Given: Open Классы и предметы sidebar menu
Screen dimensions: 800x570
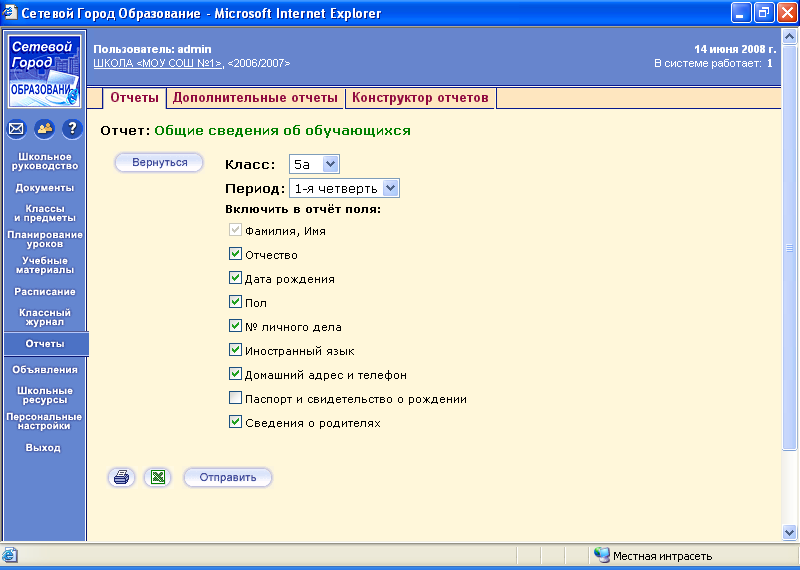Looking at the screenshot, I should point(45,213).
